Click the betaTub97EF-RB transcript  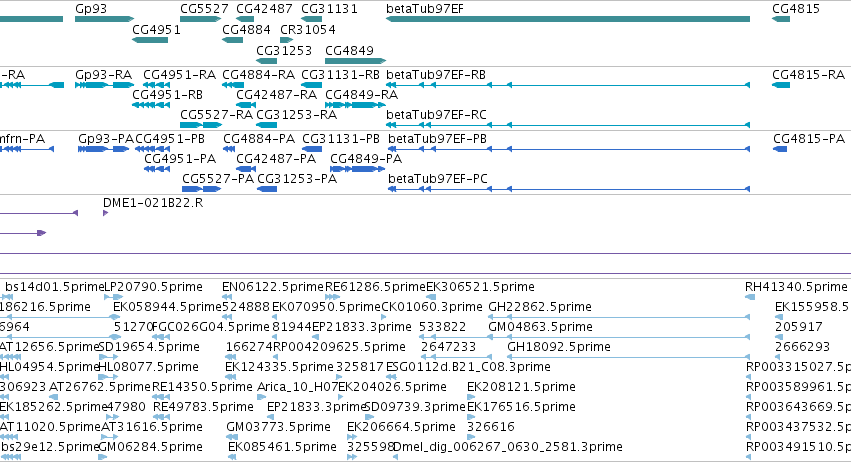[568, 85]
